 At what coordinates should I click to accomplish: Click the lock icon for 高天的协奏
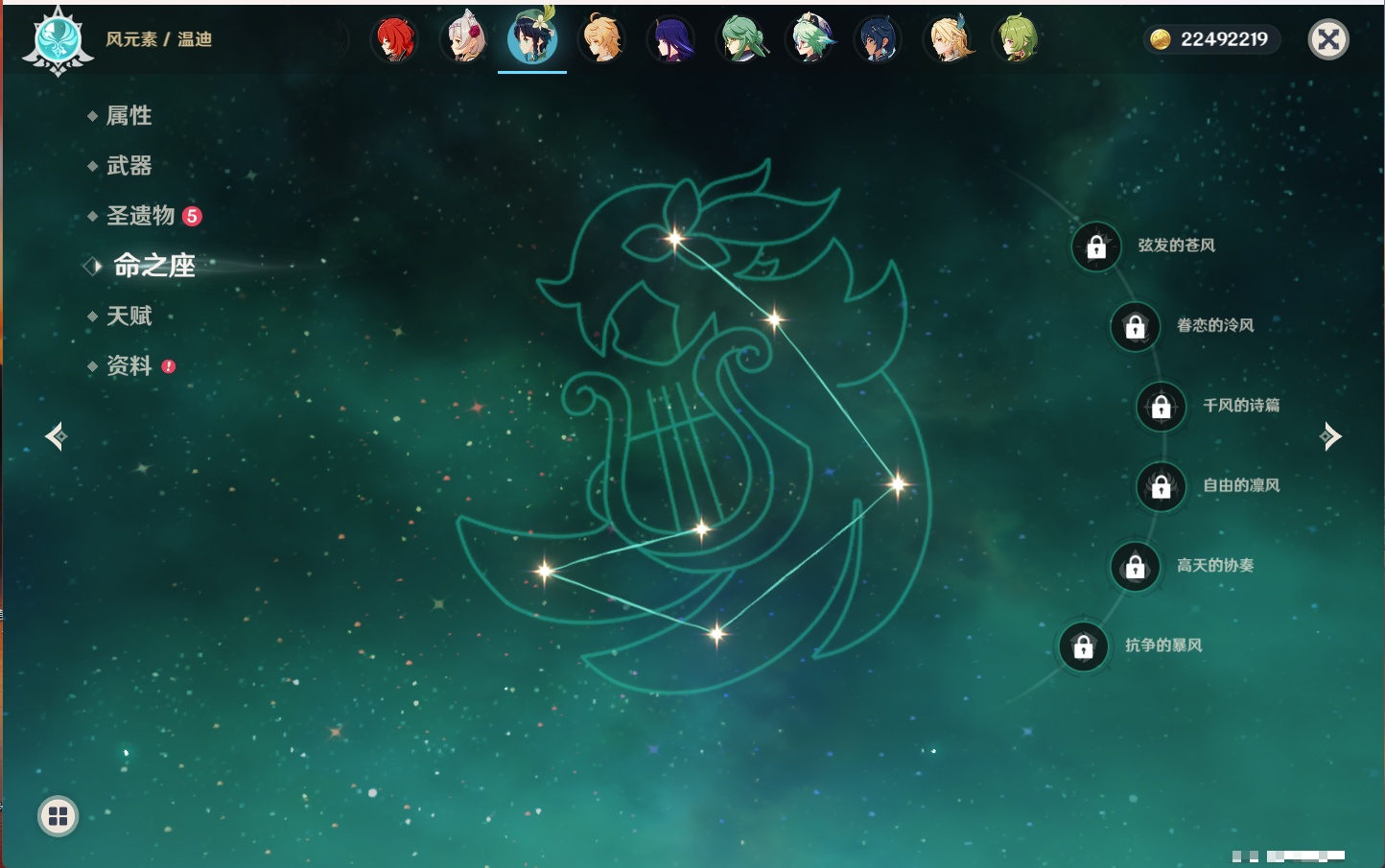click(x=1136, y=567)
